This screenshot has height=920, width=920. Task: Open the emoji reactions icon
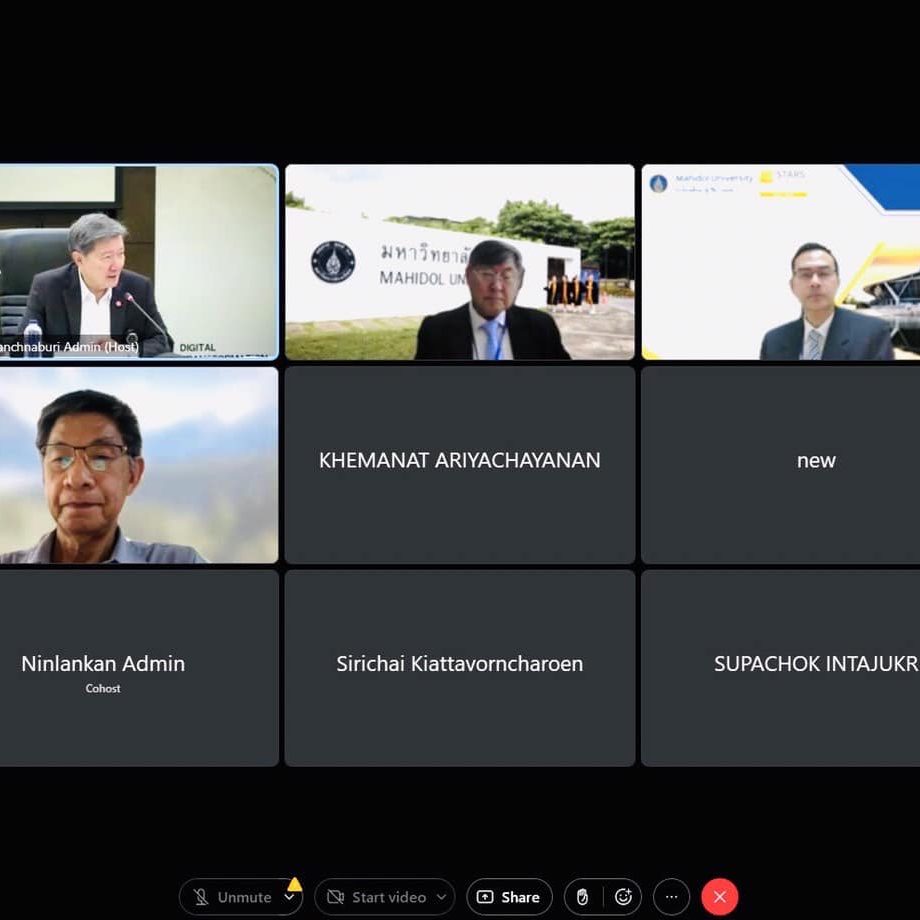623,897
